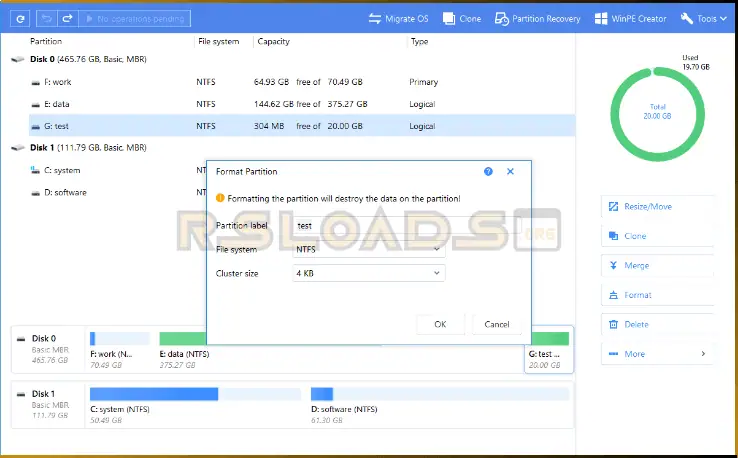This screenshot has height=458, width=738.
Task: Click the Partition Recovery icon
Action: [502, 19]
